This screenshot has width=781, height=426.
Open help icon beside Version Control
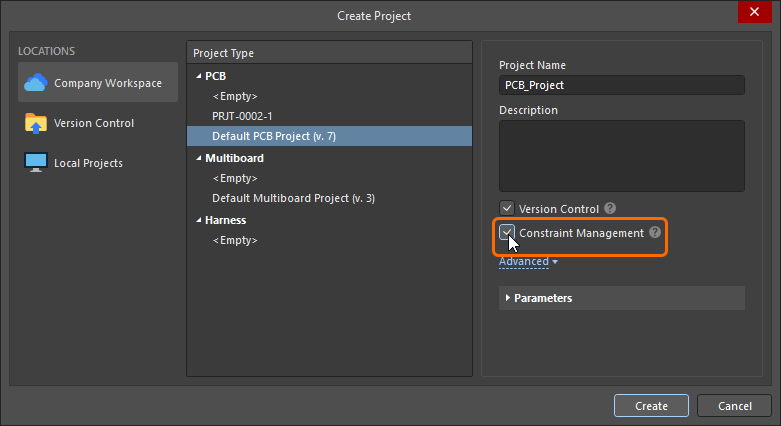pyautogui.click(x=610, y=208)
